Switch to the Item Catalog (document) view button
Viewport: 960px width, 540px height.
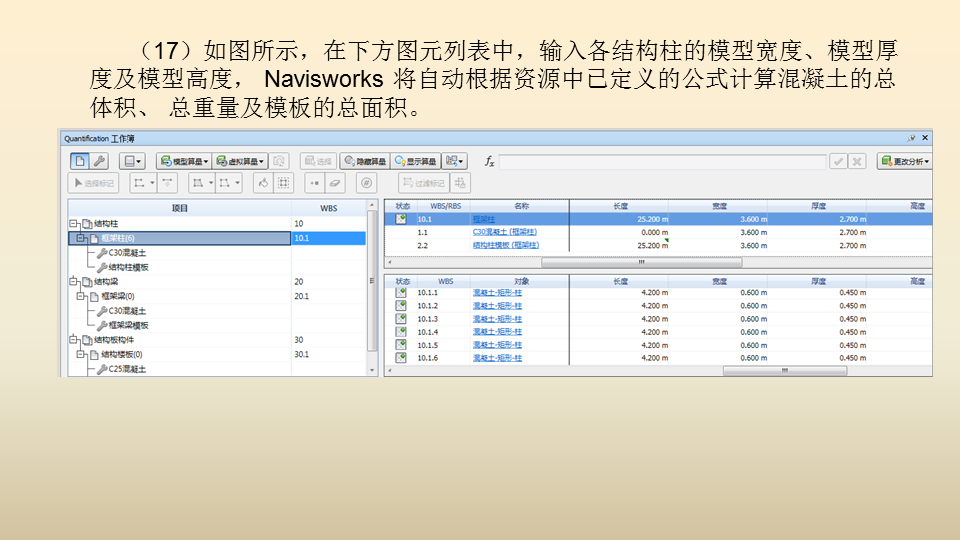(x=80, y=161)
